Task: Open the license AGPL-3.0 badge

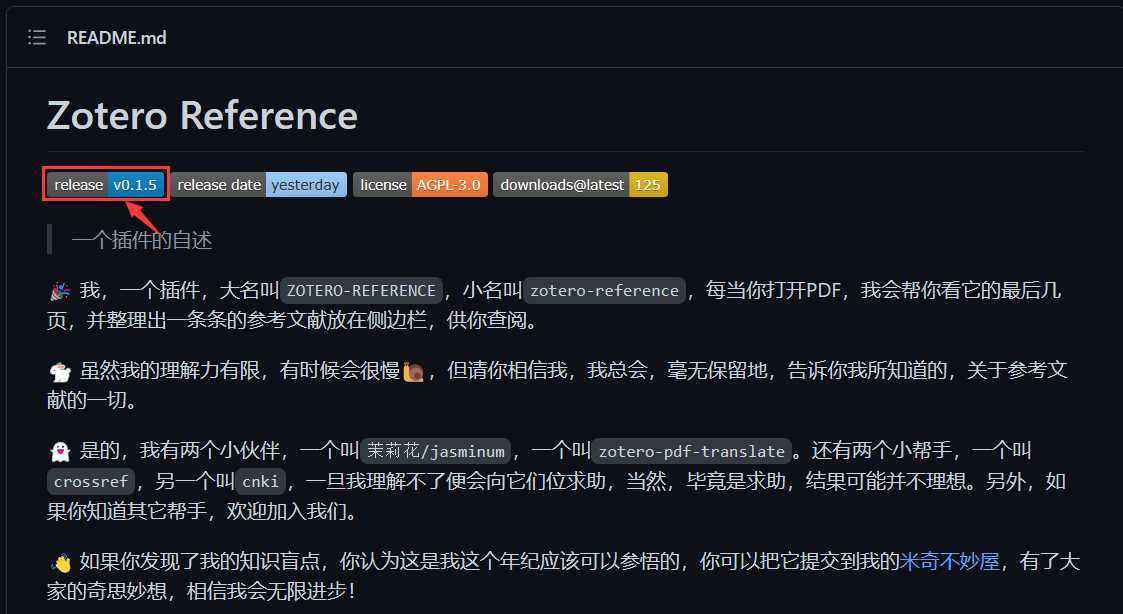Action: [x=420, y=185]
